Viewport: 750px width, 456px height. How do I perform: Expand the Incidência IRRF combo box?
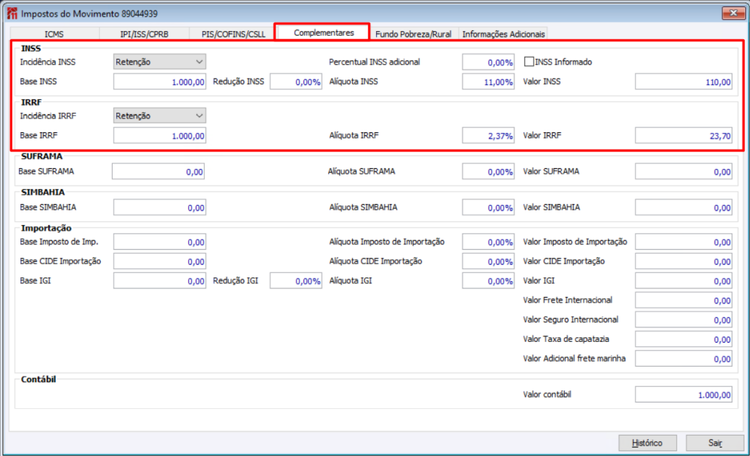point(160,116)
